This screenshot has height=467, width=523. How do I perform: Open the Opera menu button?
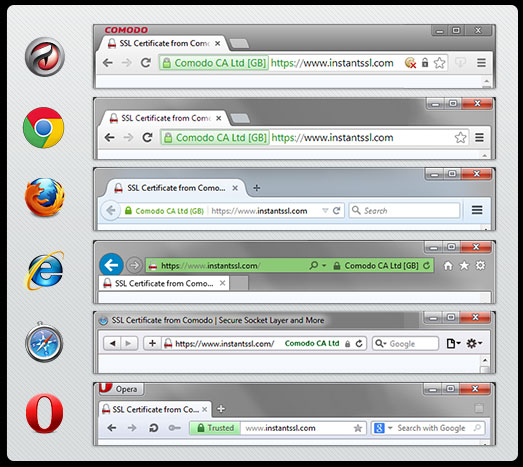point(121,389)
